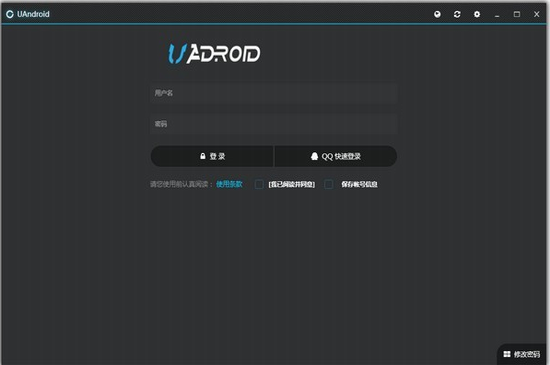Enable the 保存帐号信息 checkbox
The width and height of the screenshot is (550, 365).
coord(328,184)
